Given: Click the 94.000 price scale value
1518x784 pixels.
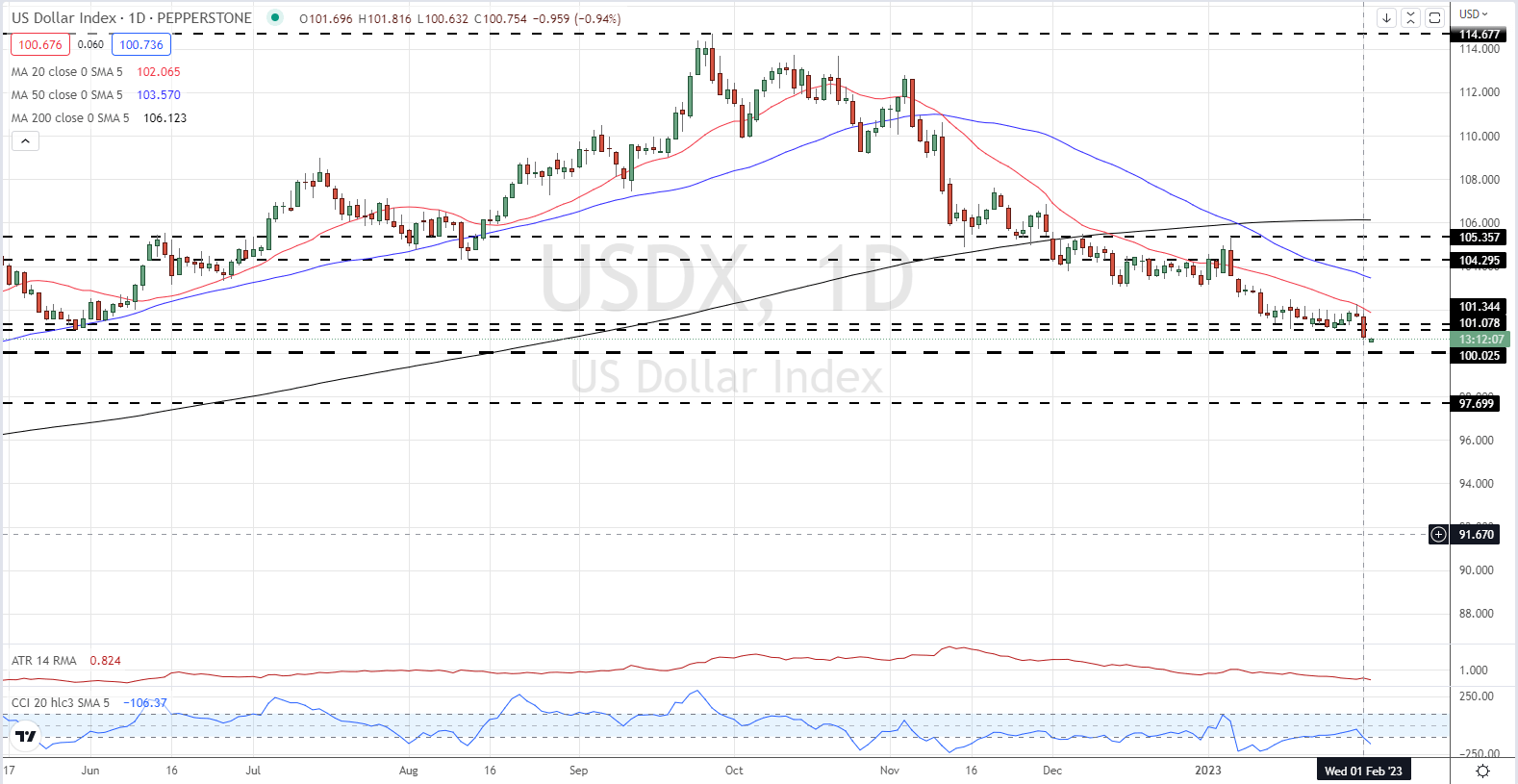Looking at the screenshot, I should tap(1477, 483).
